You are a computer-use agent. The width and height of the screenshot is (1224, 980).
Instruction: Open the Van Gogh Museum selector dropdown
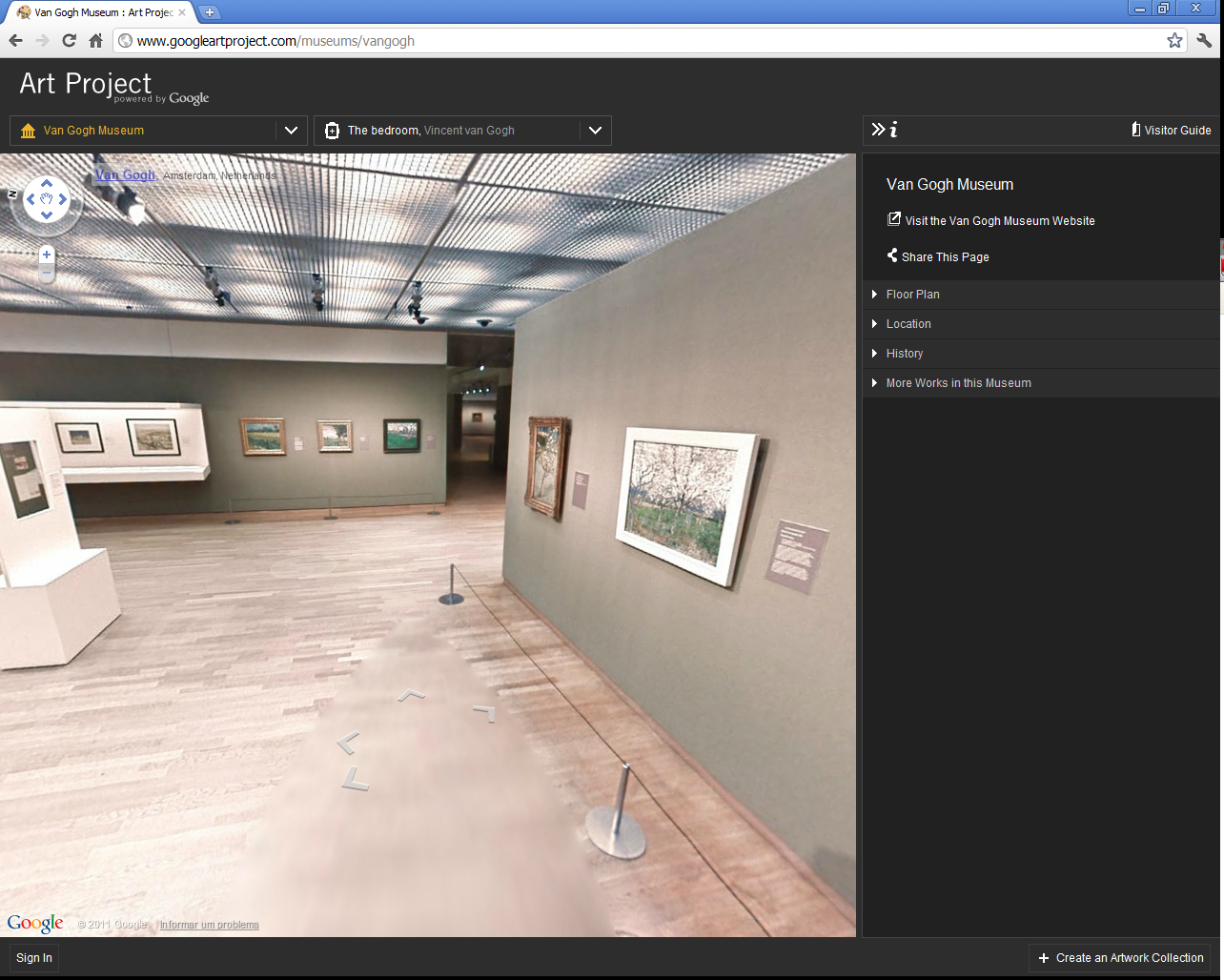[x=291, y=131]
